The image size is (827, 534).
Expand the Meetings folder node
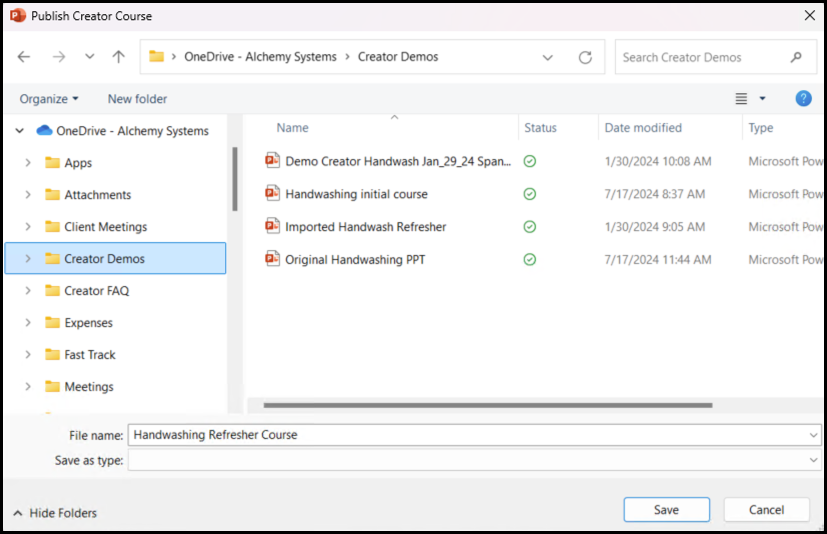click(28, 387)
